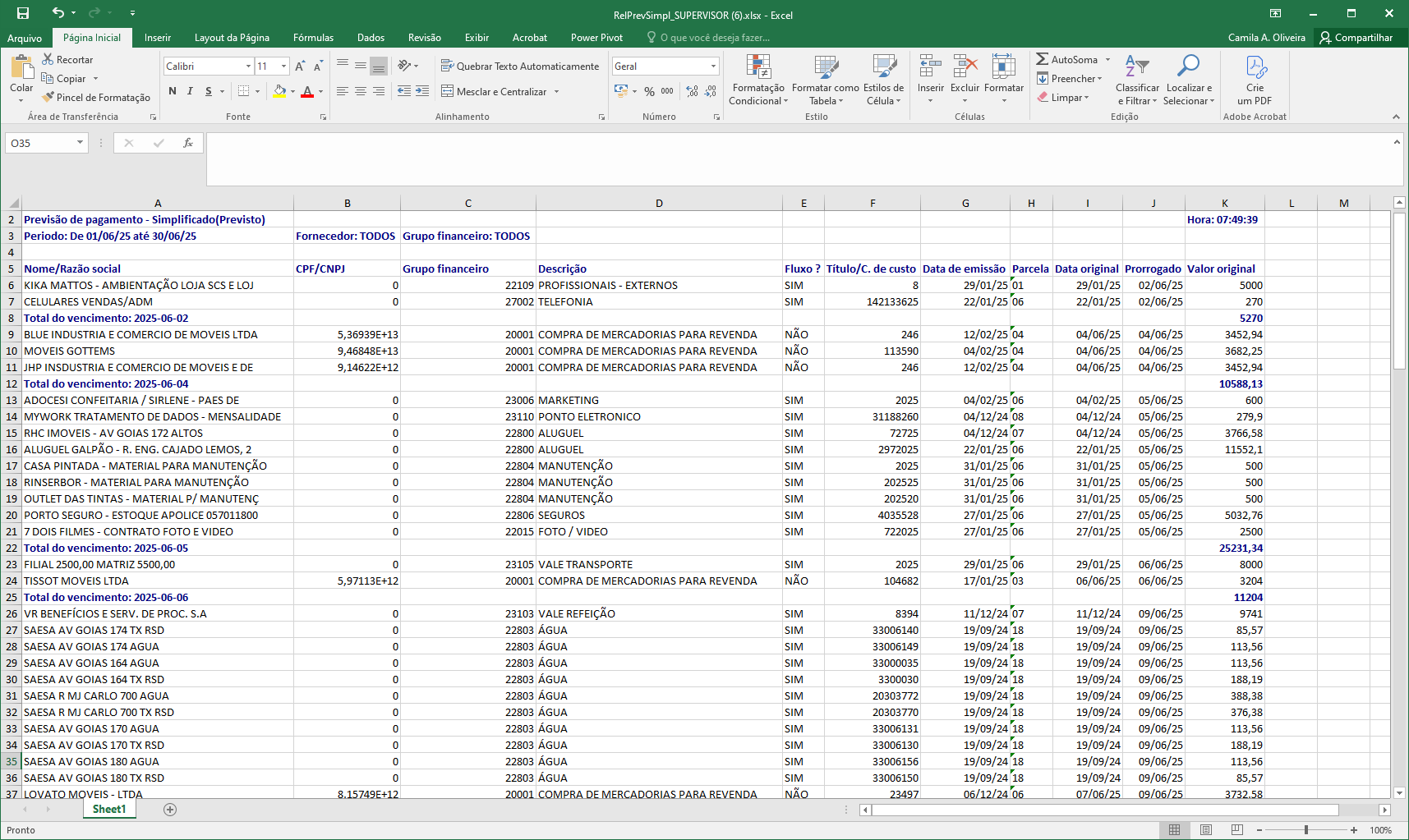1409x840 pixels.
Task: Click the text orientation icon
Action: click(404, 66)
